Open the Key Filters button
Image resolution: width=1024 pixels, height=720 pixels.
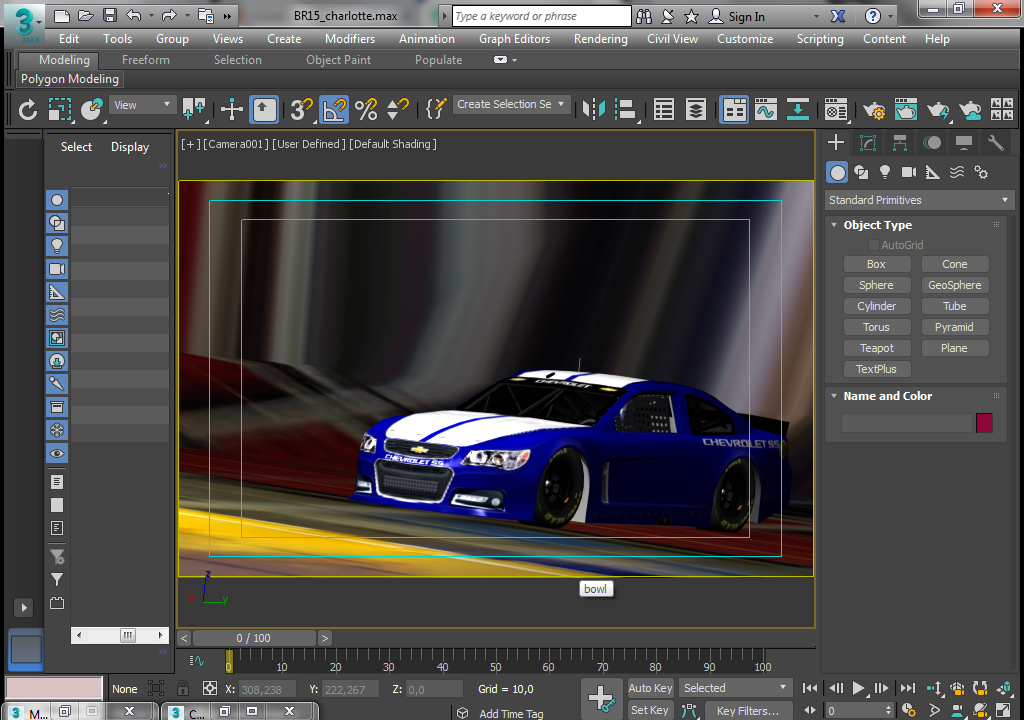748,710
